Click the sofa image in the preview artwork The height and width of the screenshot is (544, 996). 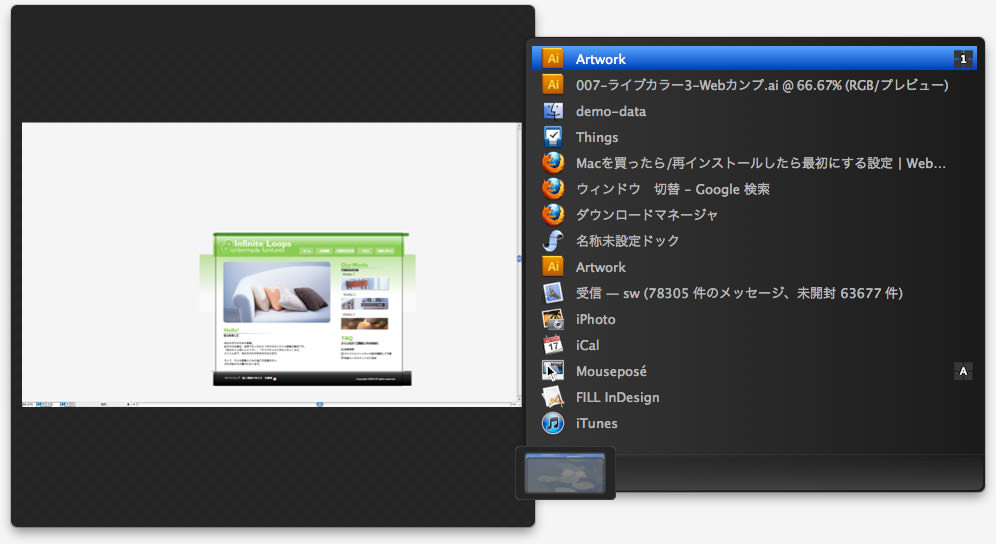tap(277, 292)
